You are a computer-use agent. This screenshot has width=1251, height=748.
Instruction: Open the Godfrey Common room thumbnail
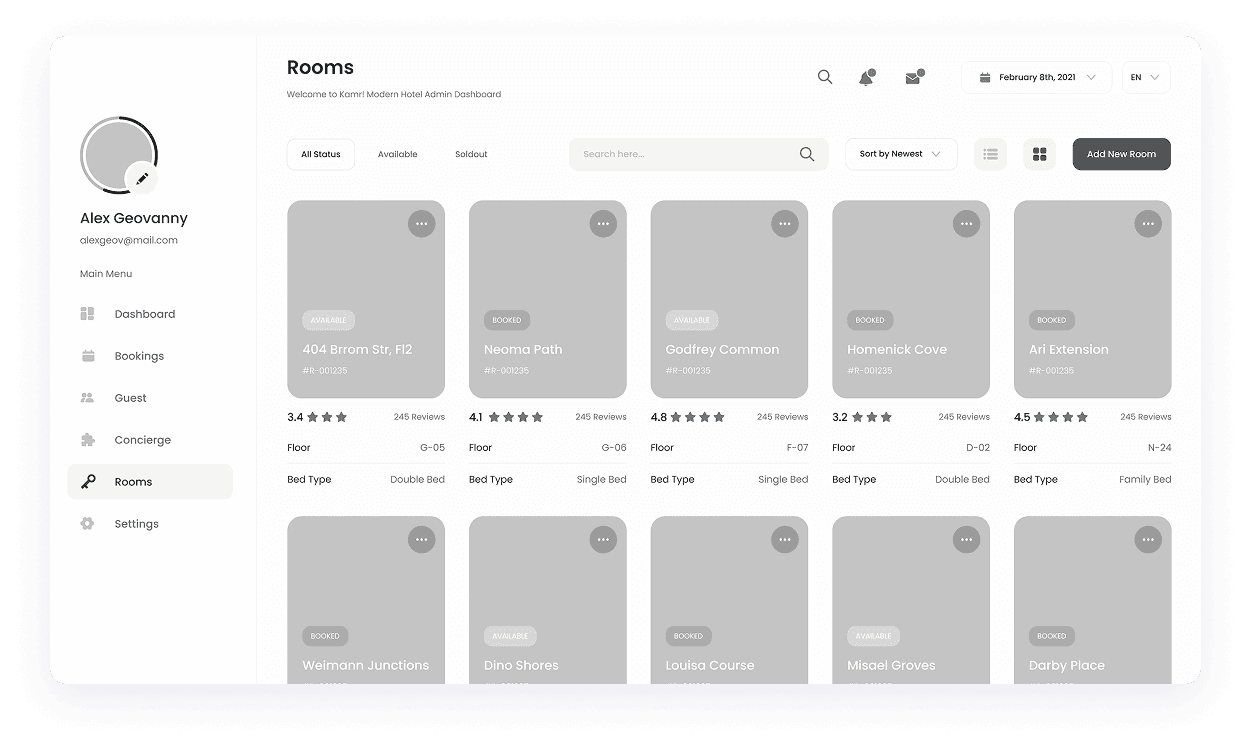[x=729, y=280]
